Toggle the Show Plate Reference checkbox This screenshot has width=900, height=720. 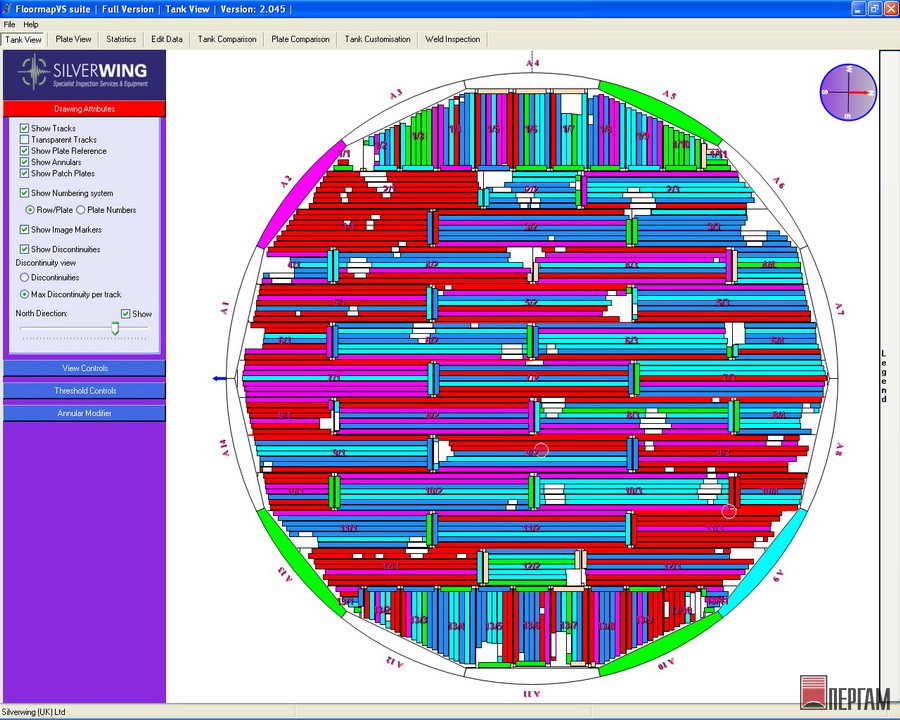[24, 151]
